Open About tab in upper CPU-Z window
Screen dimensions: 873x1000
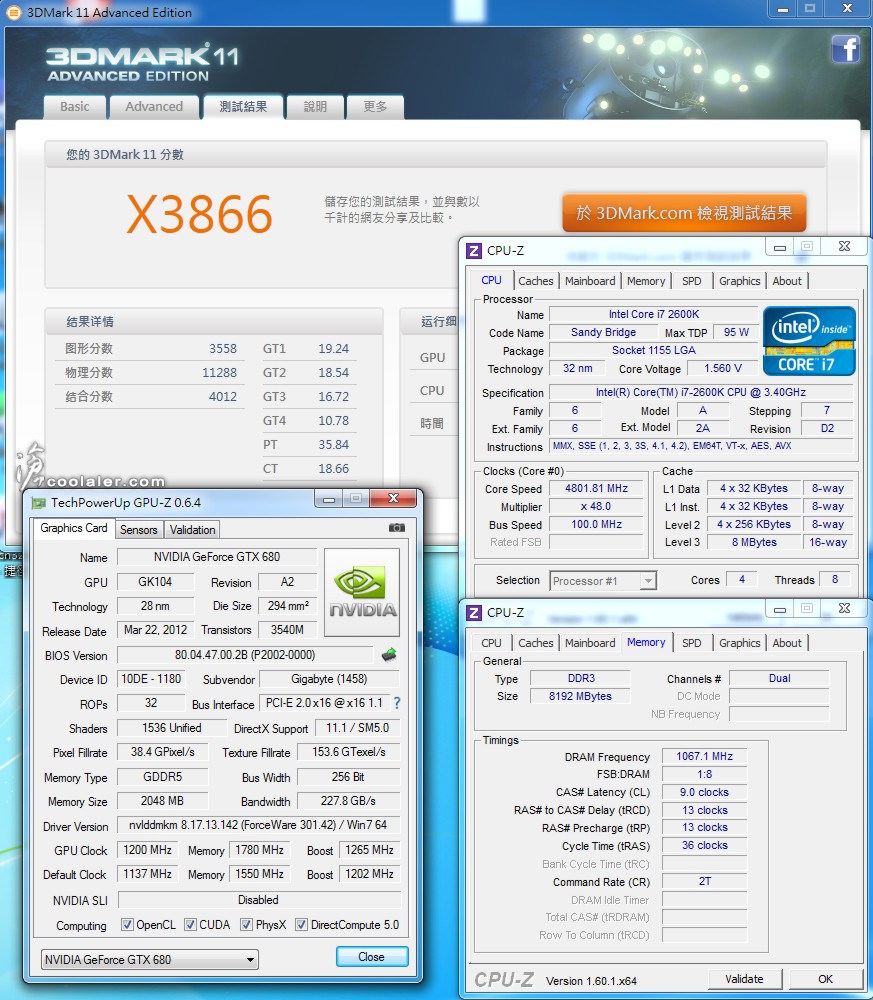coord(787,281)
